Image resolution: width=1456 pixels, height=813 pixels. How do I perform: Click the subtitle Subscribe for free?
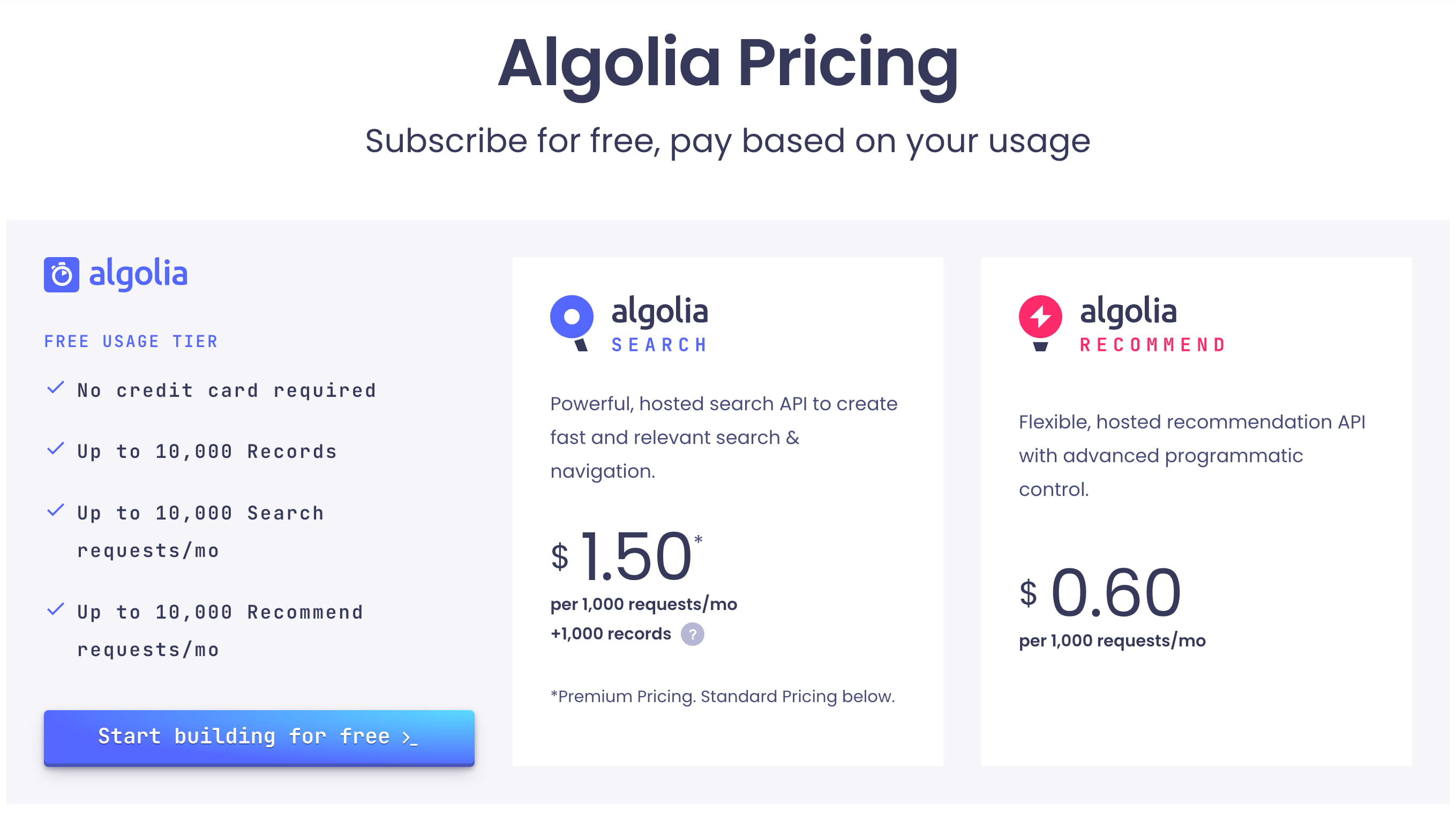coord(727,141)
